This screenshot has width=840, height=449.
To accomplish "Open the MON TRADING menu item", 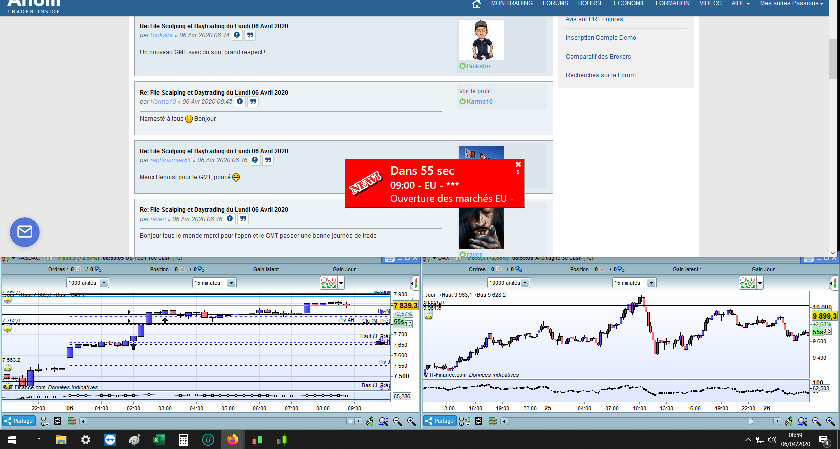I will click(512, 3).
